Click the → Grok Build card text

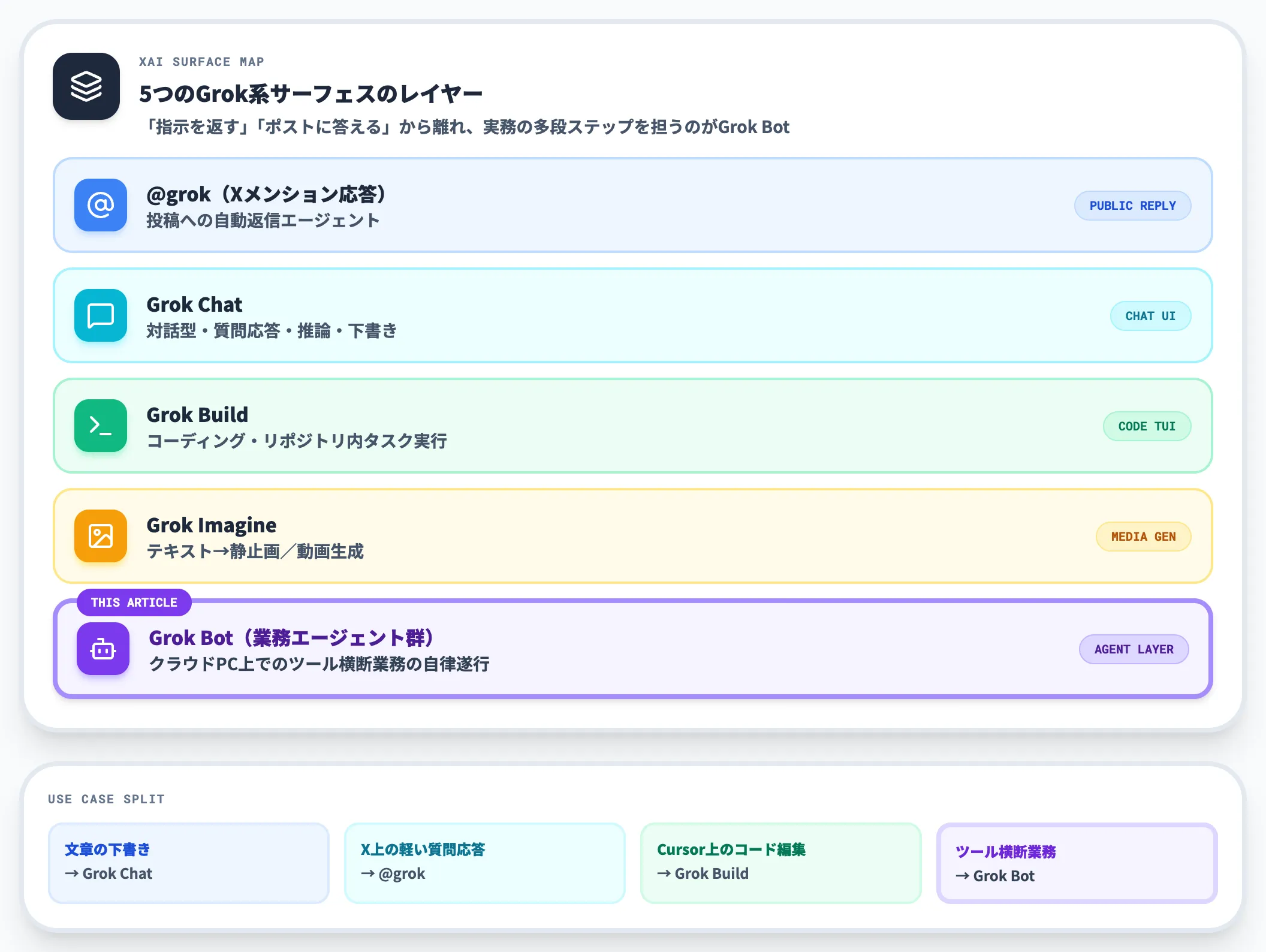[703, 873]
